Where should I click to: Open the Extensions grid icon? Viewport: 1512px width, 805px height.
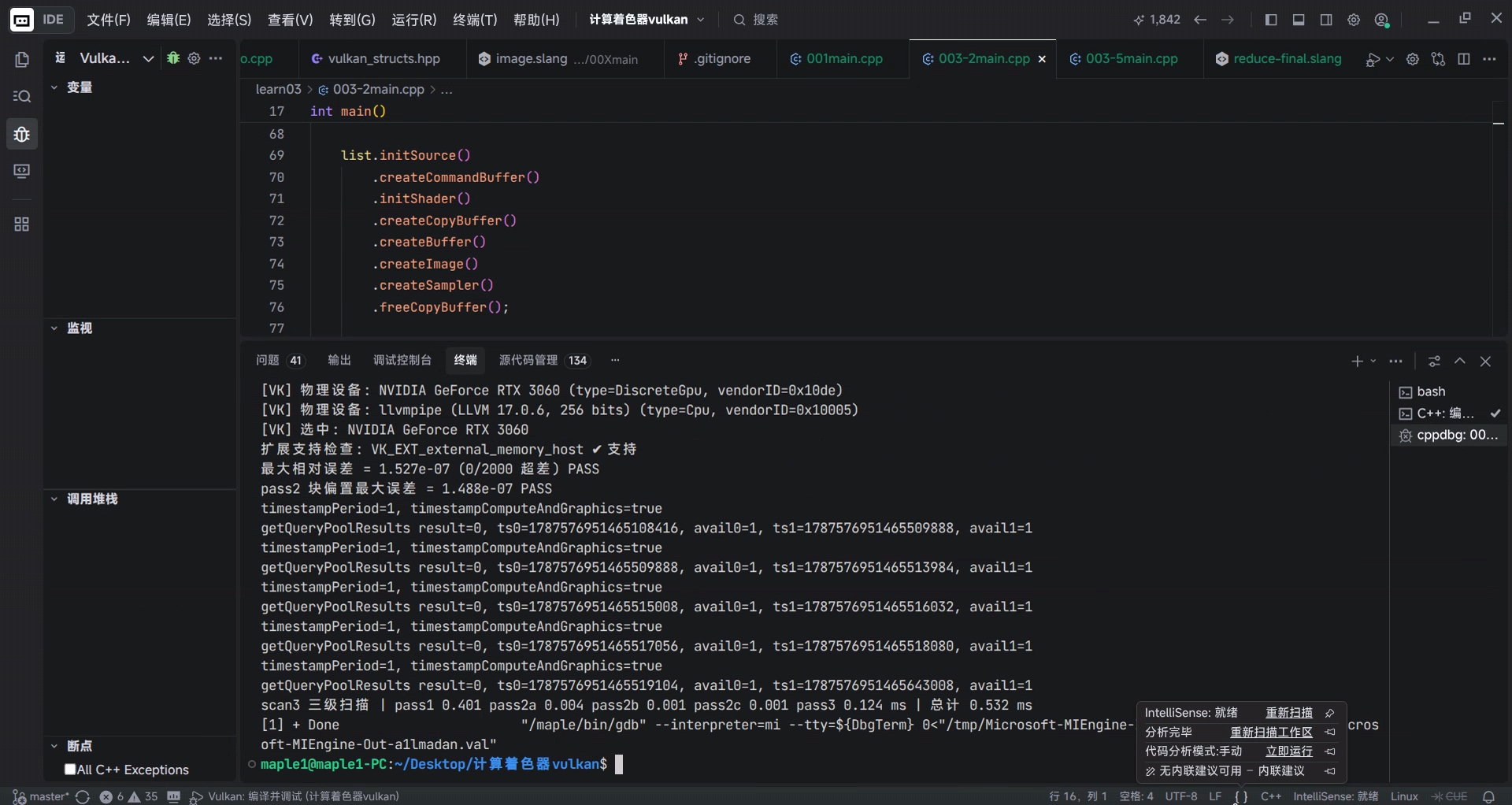[x=22, y=224]
